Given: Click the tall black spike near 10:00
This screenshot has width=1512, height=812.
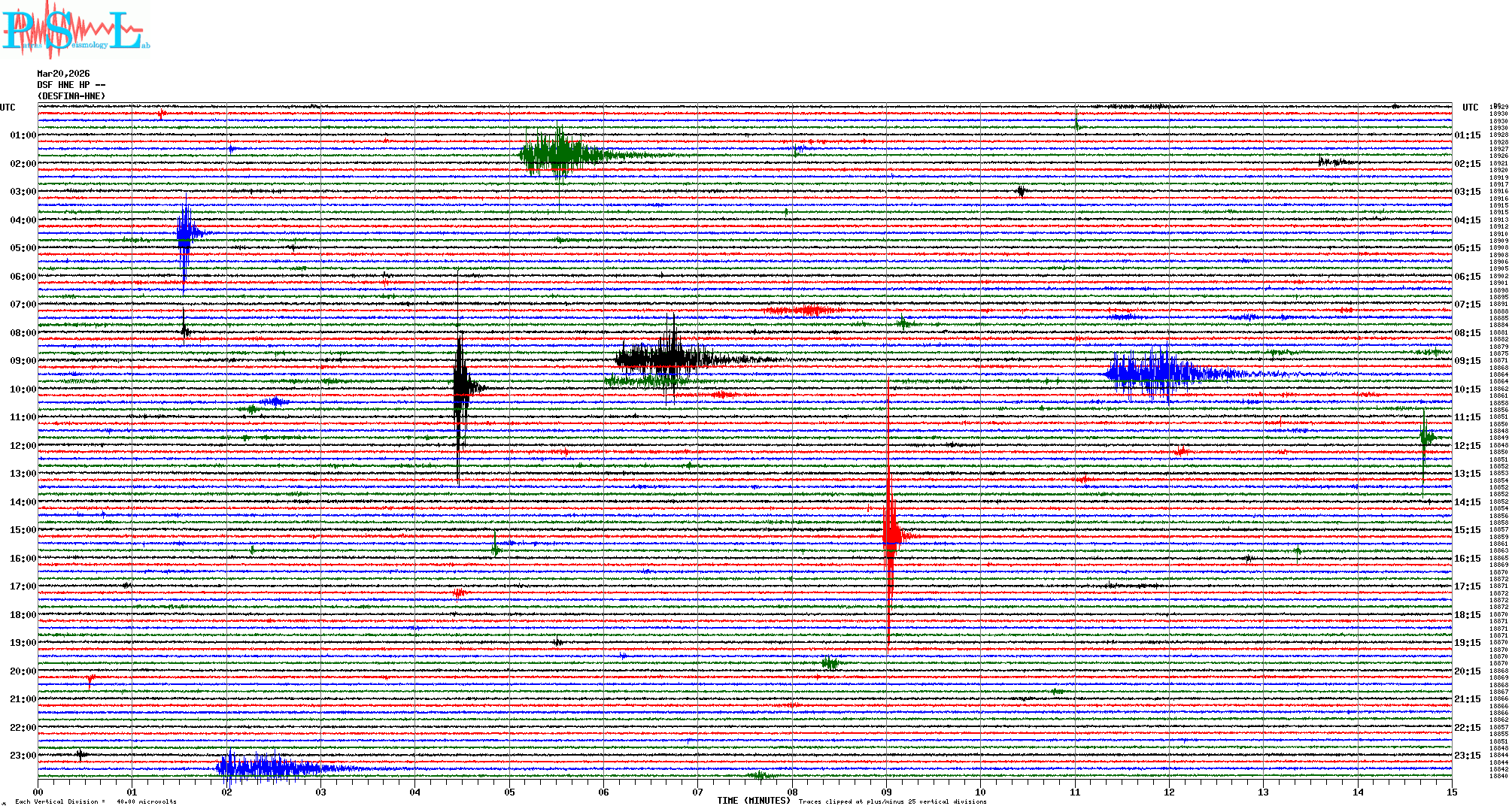Looking at the screenshot, I should 459,387.
